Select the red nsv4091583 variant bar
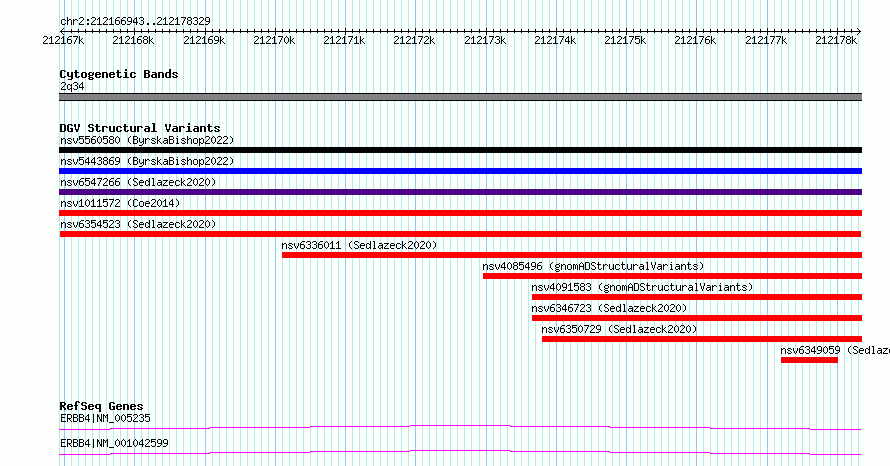This screenshot has width=890, height=466. click(697, 297)
